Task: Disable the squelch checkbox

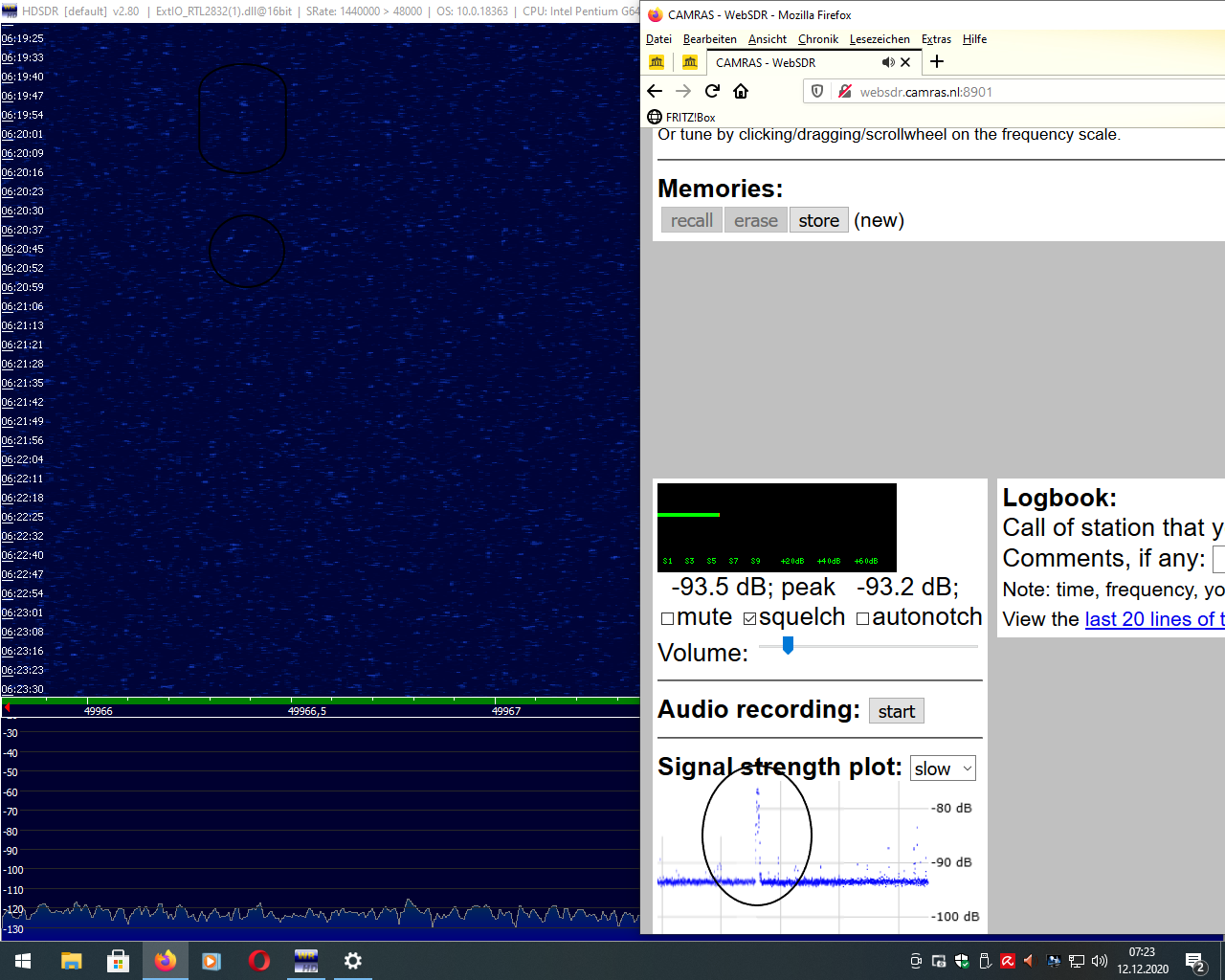Action: 750,618
